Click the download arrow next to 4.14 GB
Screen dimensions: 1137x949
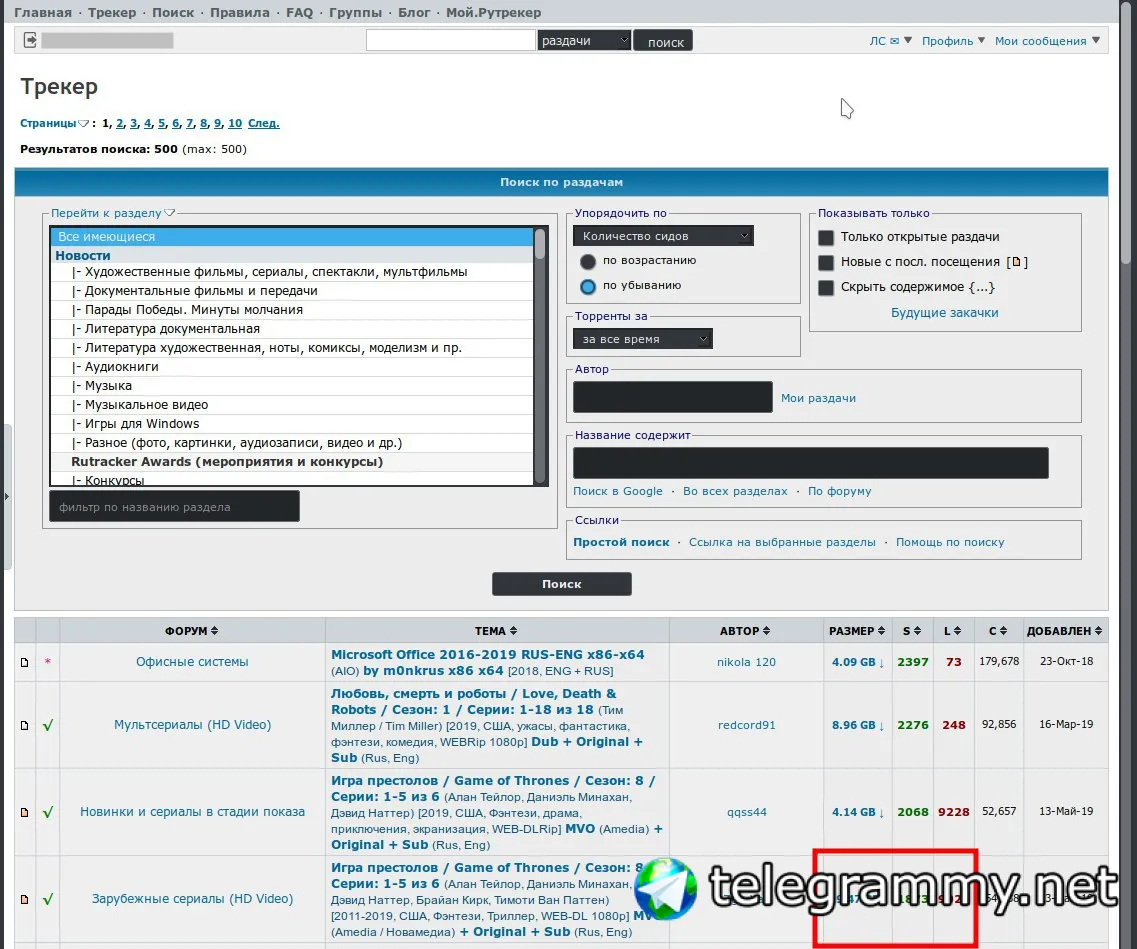coord(882,813)
